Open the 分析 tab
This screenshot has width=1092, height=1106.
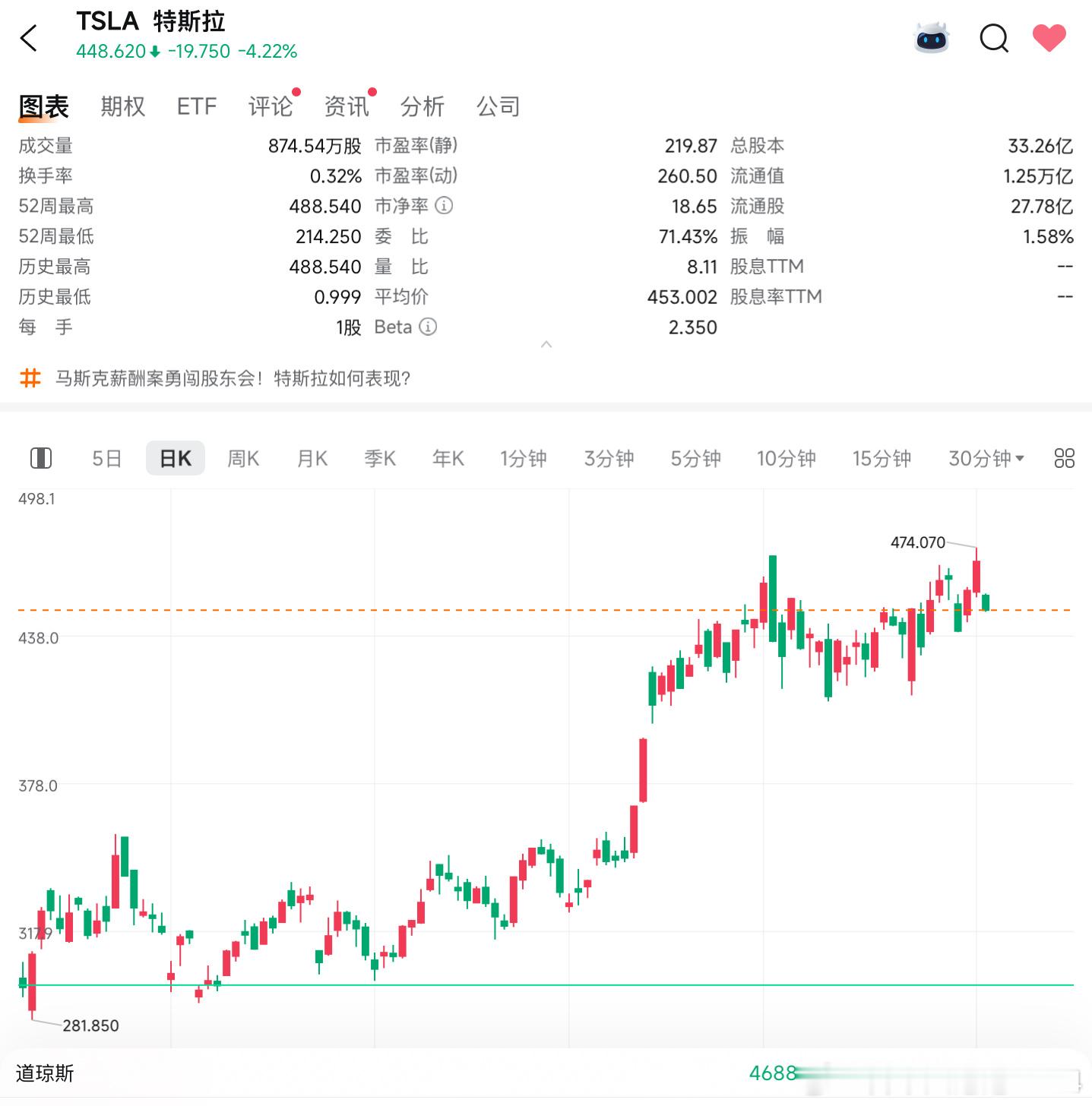coord(423,106)
